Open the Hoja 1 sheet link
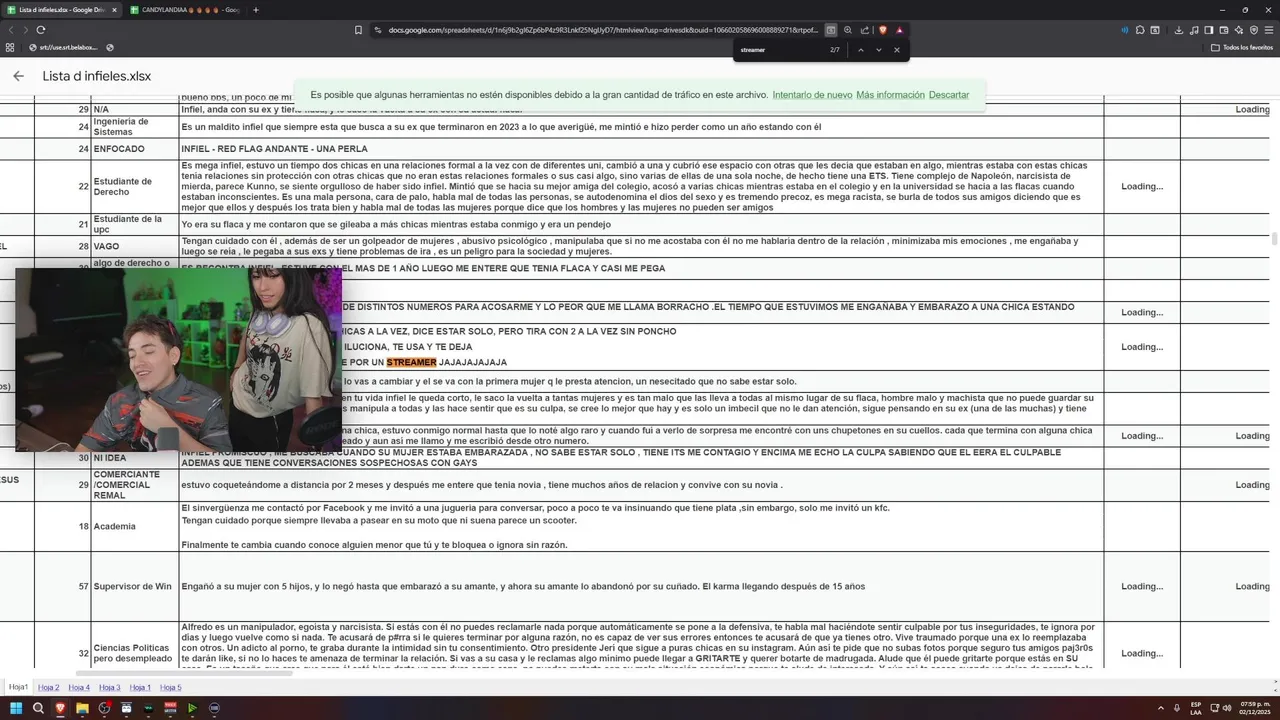 [x=140, y=688]
